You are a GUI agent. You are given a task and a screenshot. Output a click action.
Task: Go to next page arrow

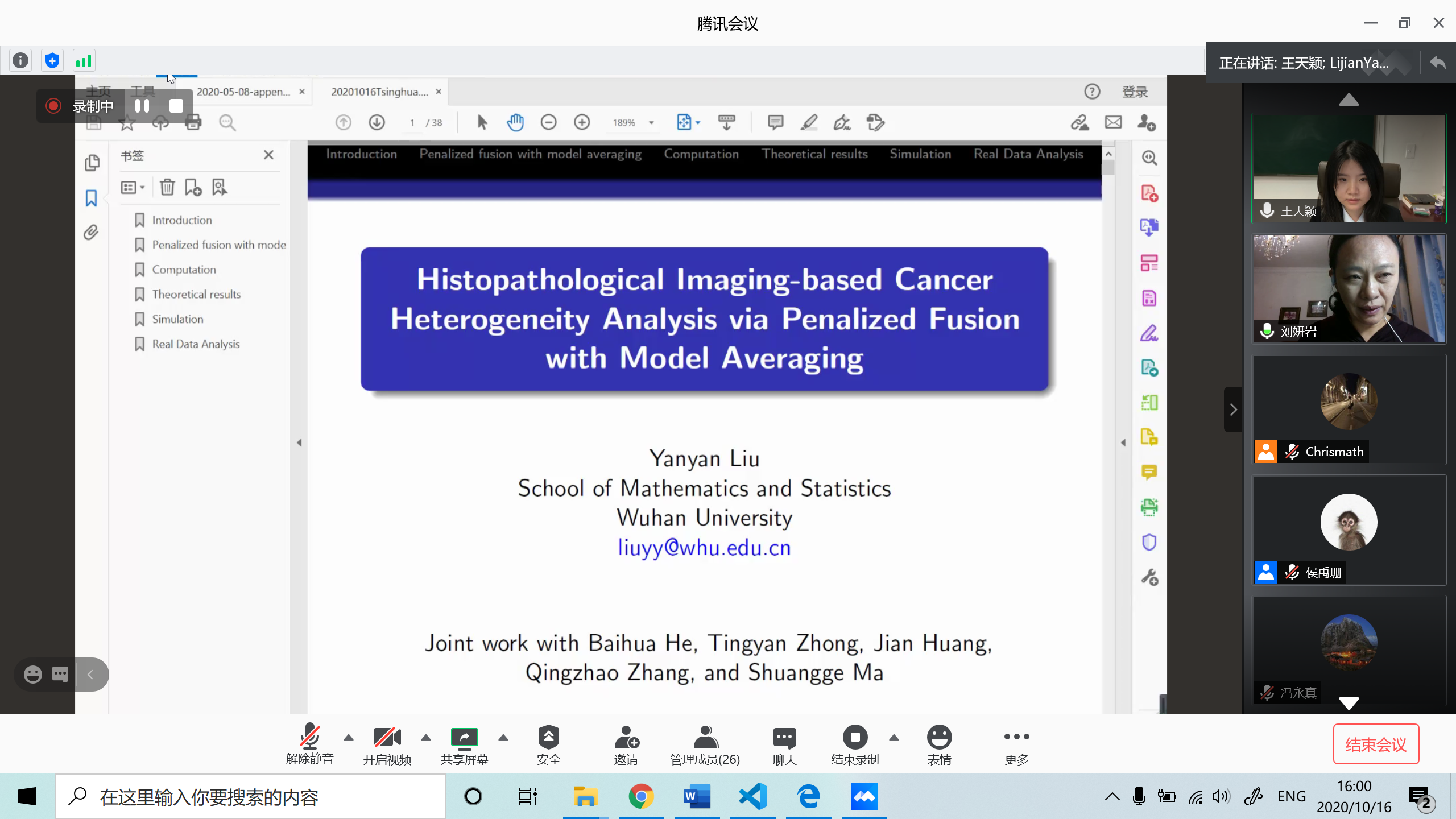[377, 122]
